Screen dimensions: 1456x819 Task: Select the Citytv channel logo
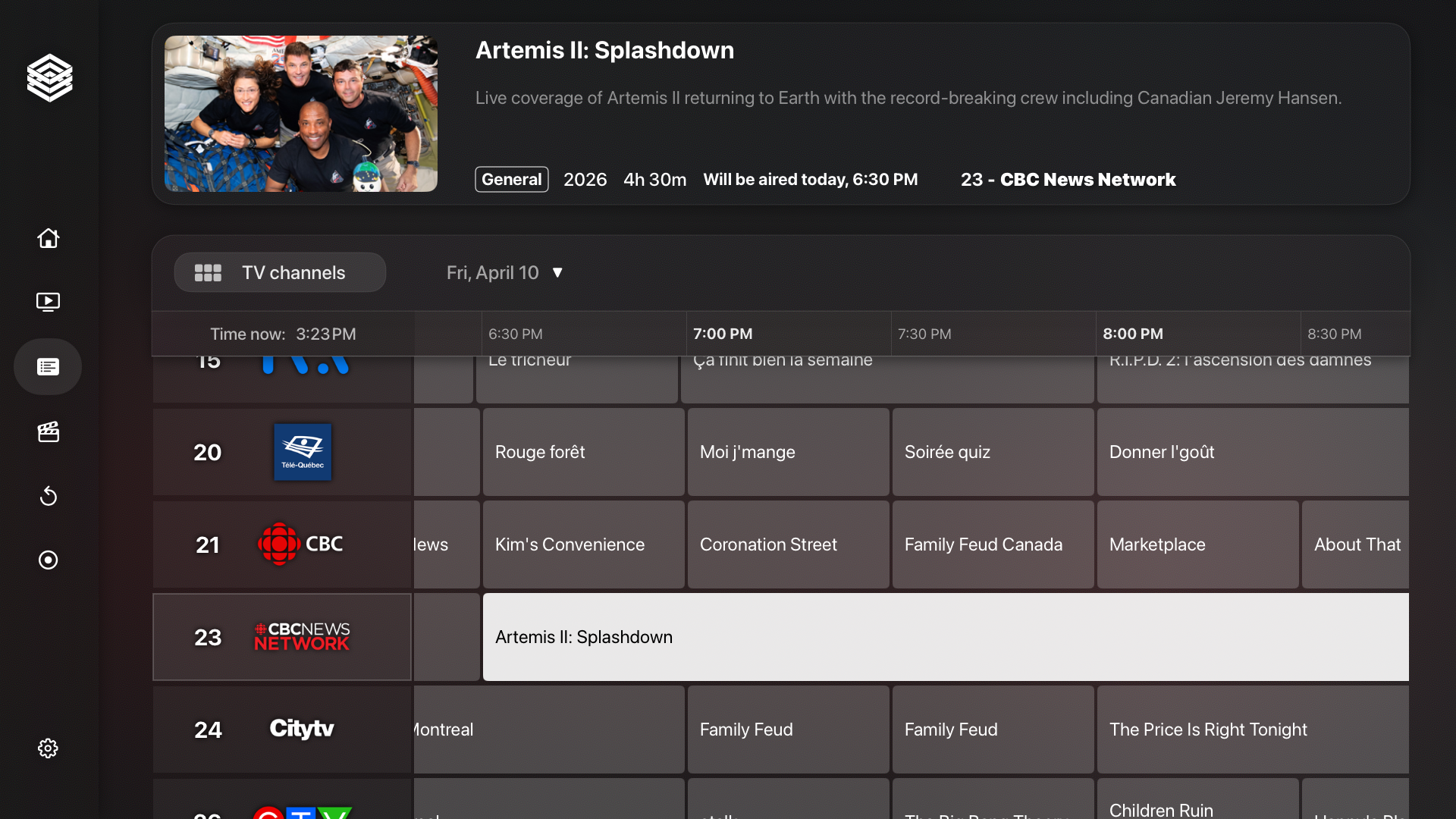tap(302, 729)
